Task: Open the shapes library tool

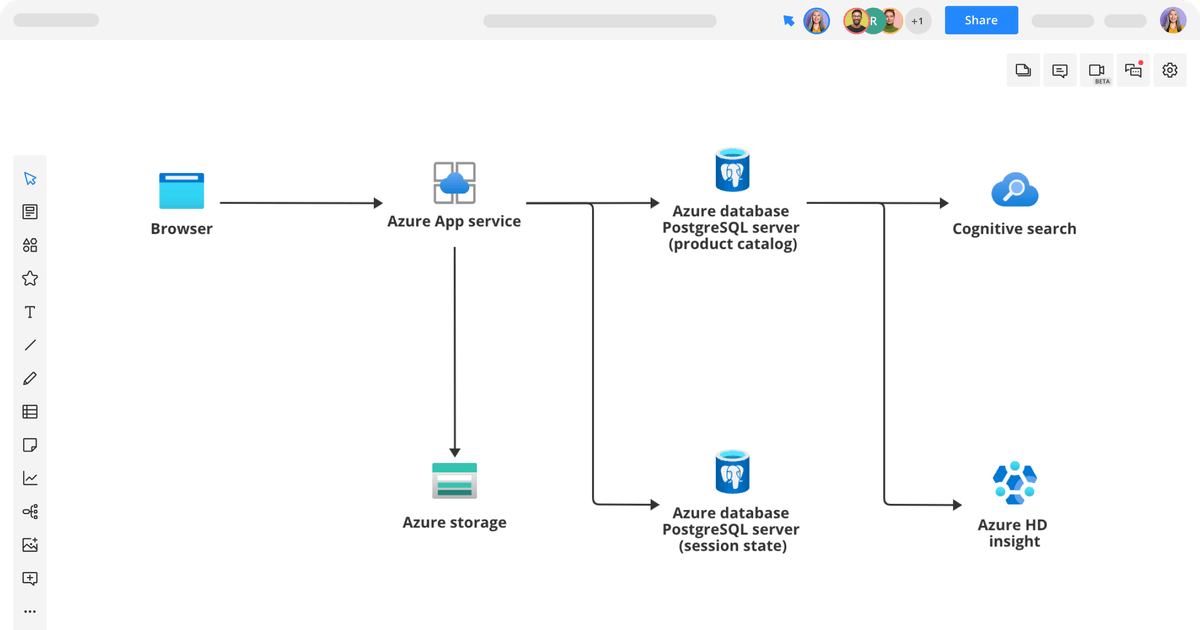Action: coord(30,245)
